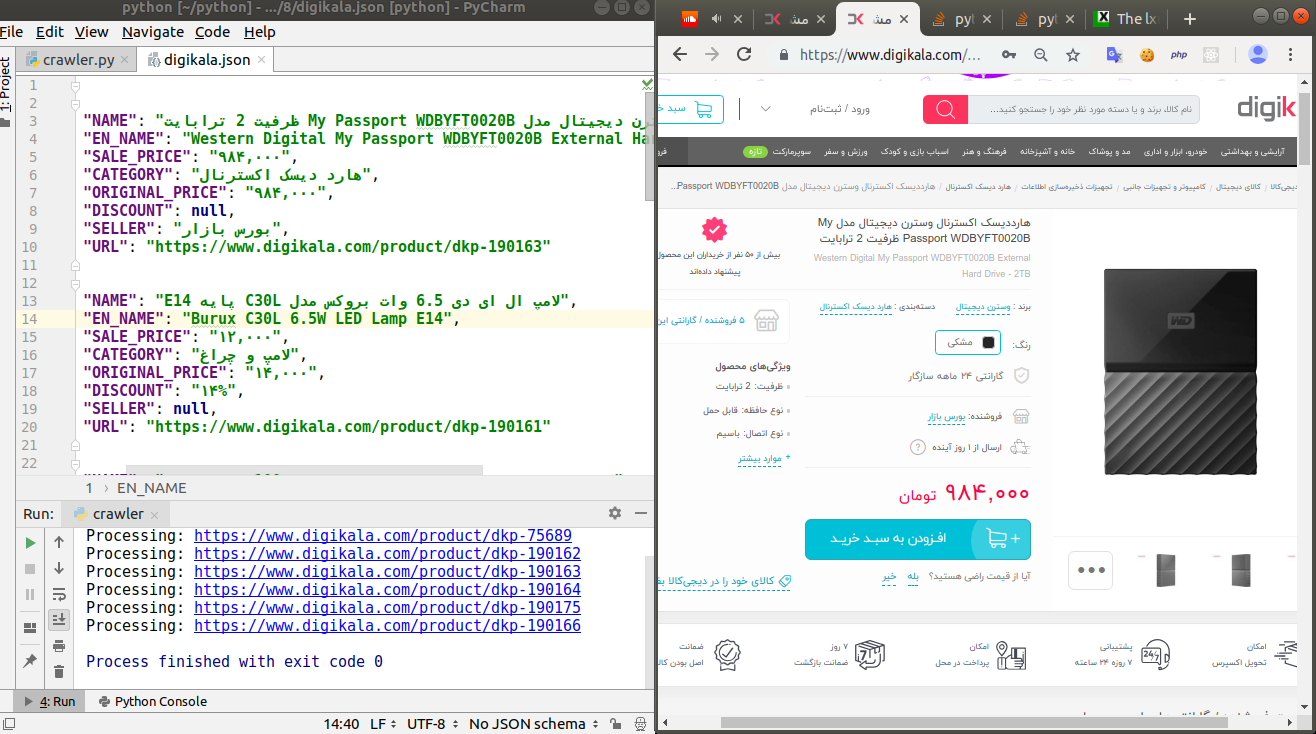The image size is (1316, 734).
Task: Clear all Run console output via trash icon
Action: pos(59,672)
